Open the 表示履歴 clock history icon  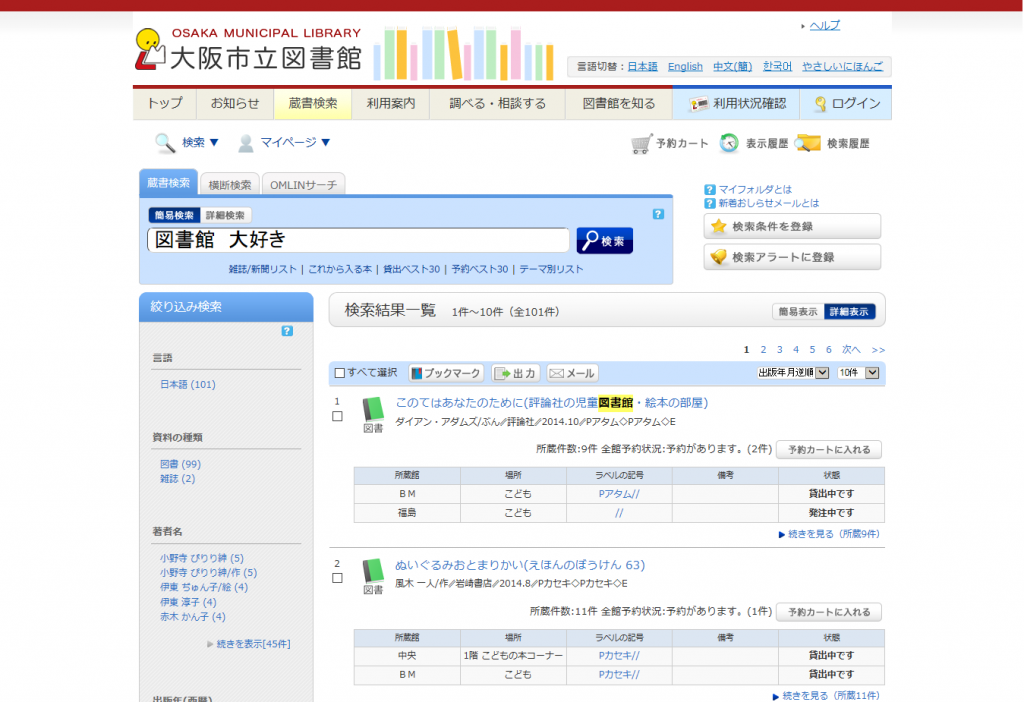(x=729, y=143)
